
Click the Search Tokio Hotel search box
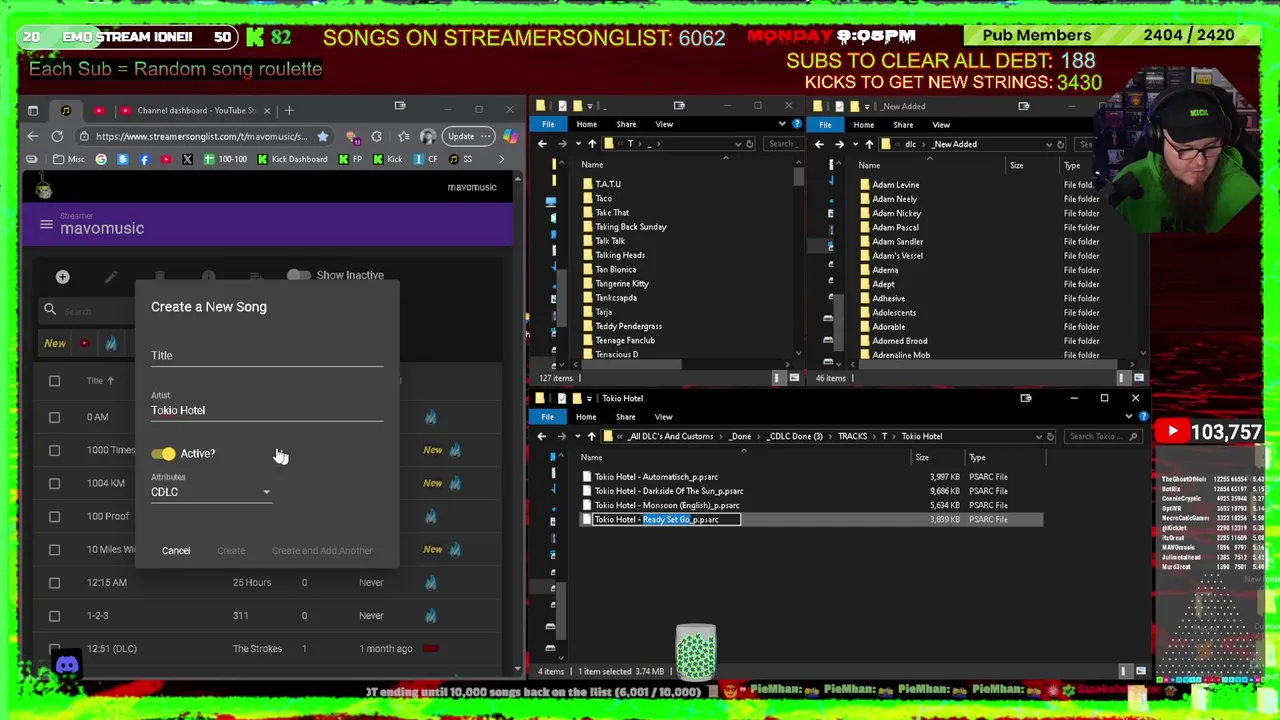tap(1104, 436)
